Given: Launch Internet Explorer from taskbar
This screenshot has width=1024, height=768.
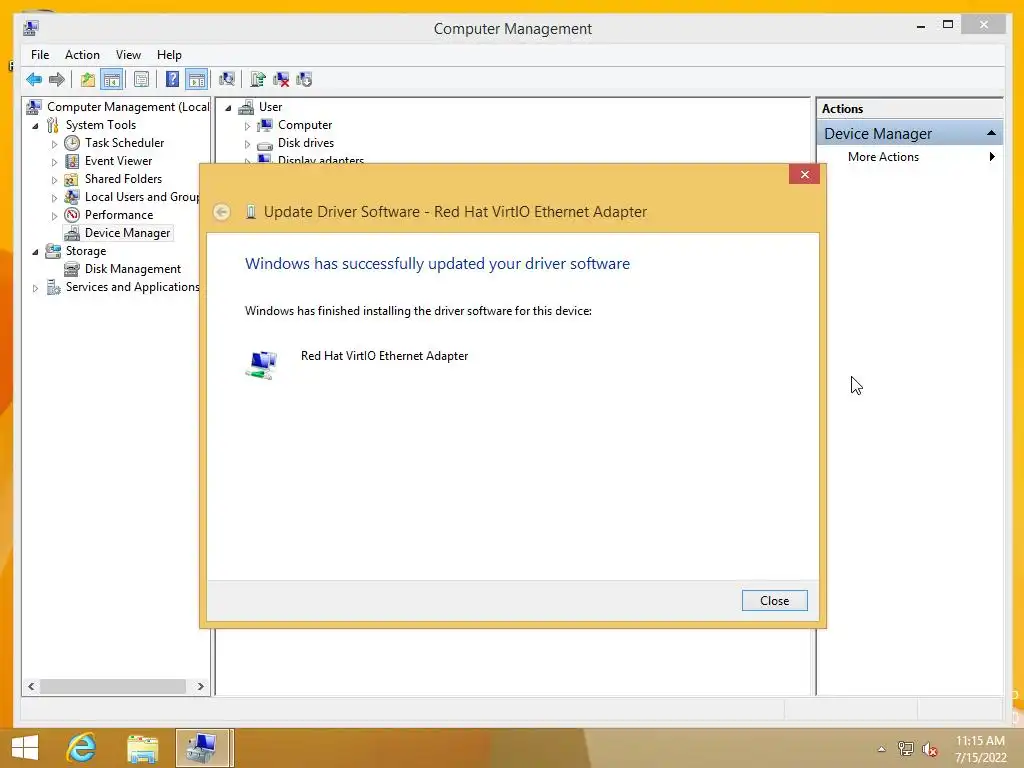Looking at the screenshot, I should (82, 748).
